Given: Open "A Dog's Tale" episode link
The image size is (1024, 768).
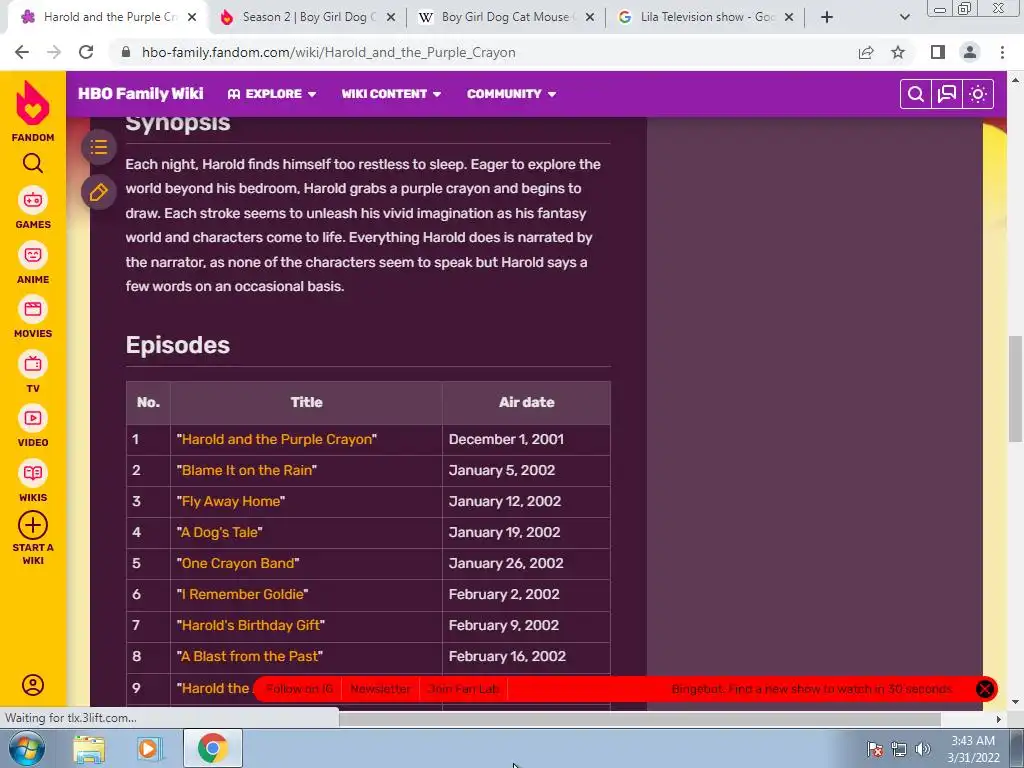Looking at the screenshot, I should 219,532.
